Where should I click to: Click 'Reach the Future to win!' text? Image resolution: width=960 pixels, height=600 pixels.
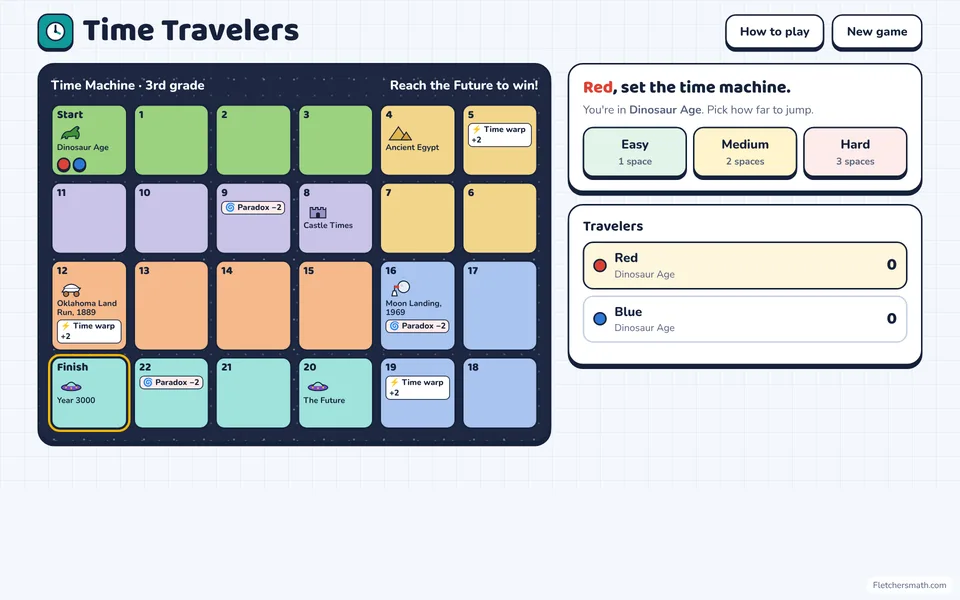click(x=464, y=85)
